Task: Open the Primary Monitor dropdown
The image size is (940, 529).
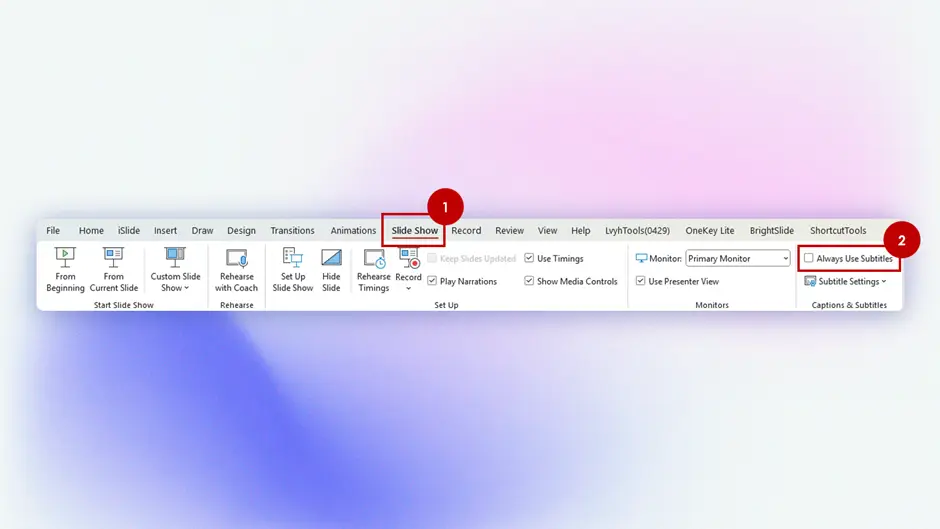Action: [x=738, y=259]
